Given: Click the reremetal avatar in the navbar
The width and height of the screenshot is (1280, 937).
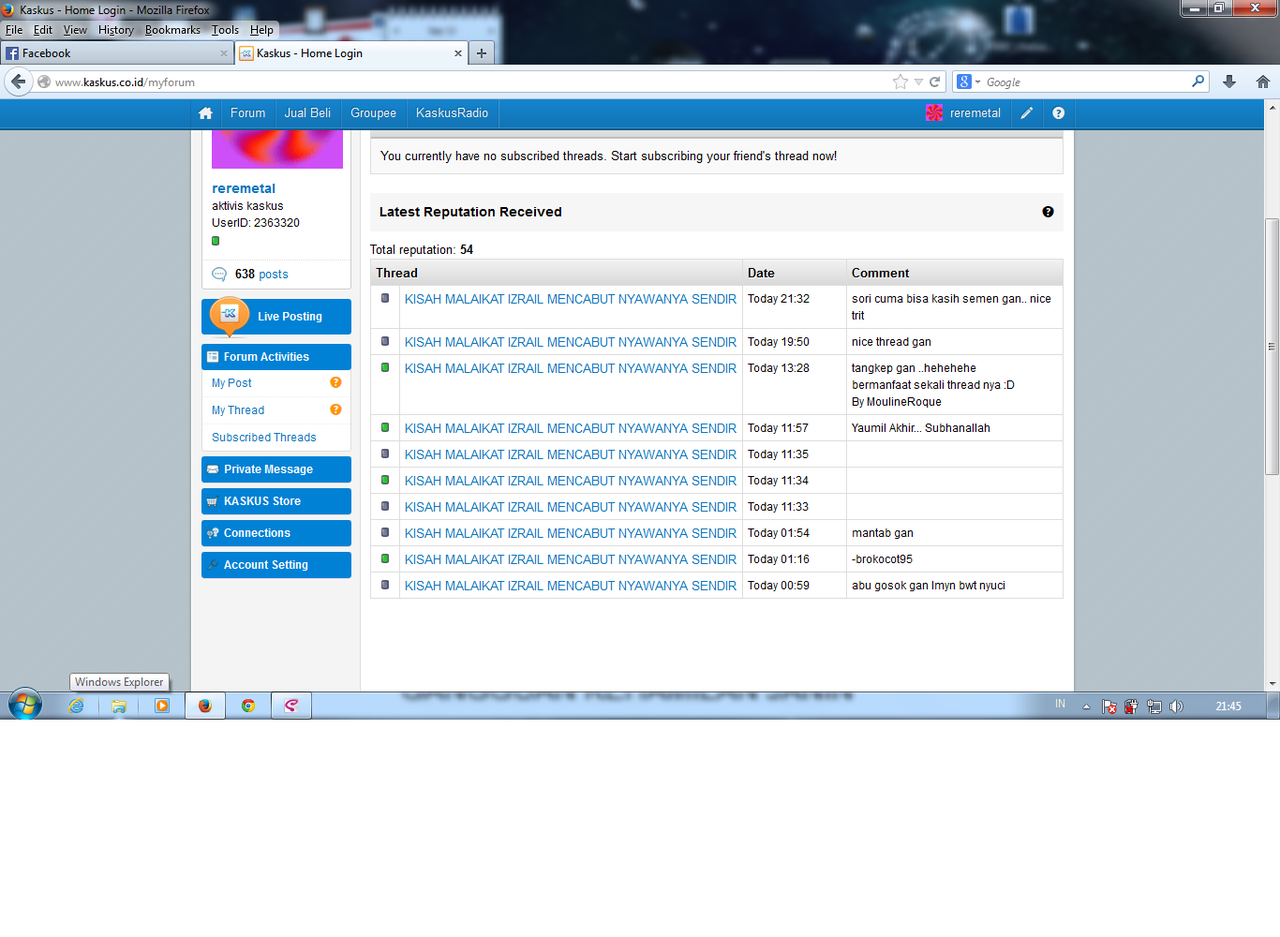Looking at the screenshot, I should pos(934,113).
